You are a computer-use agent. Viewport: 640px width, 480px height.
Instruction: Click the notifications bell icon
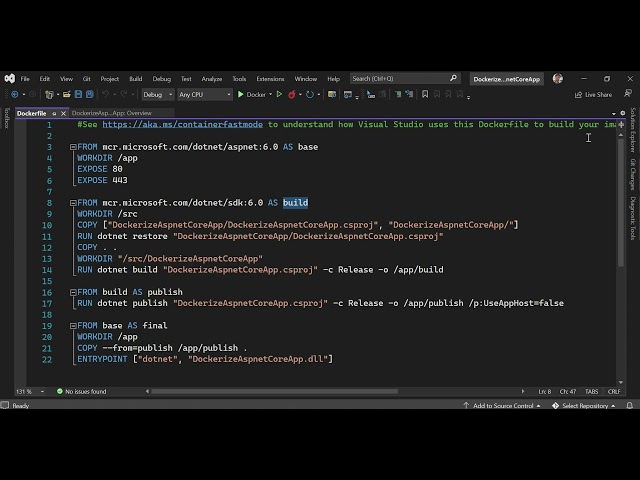click(x=630, y=405)
